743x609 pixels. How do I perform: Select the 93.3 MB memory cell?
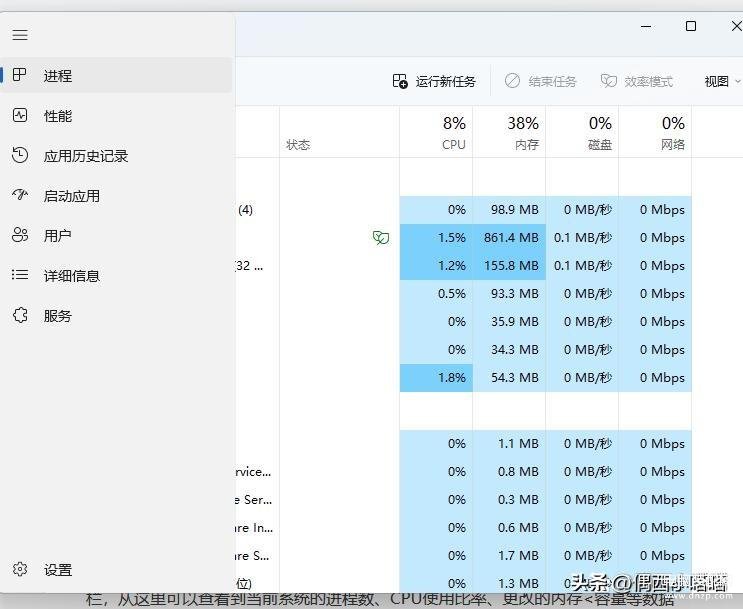click(x=509, y=293)
